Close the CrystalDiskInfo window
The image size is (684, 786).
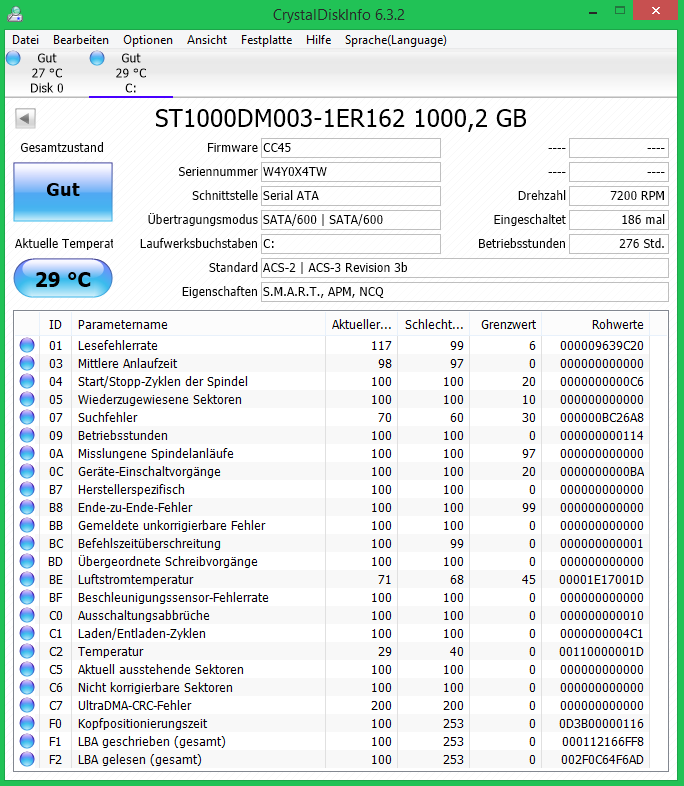point(656,11)
